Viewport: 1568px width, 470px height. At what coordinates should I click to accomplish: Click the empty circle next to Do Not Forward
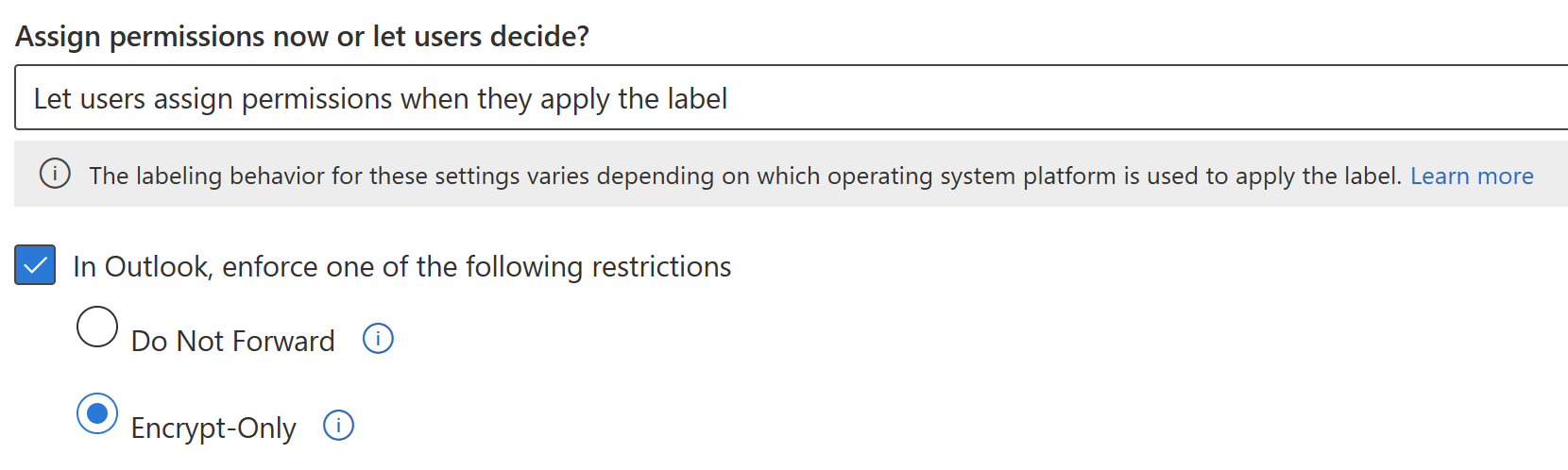click(x=97, y=327)
